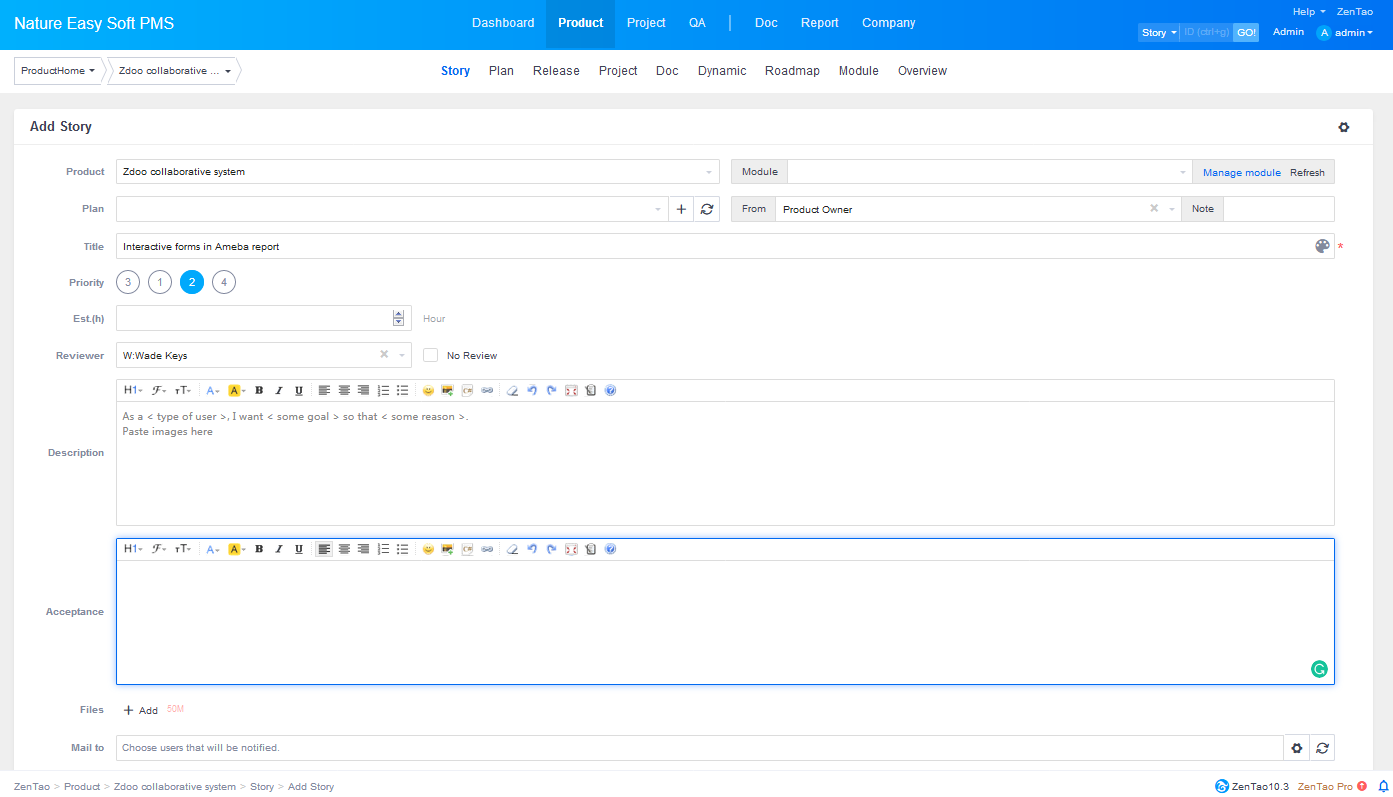
Task: Click the Manage module link
Action: pyautogui.click(x=1241, y=173)
